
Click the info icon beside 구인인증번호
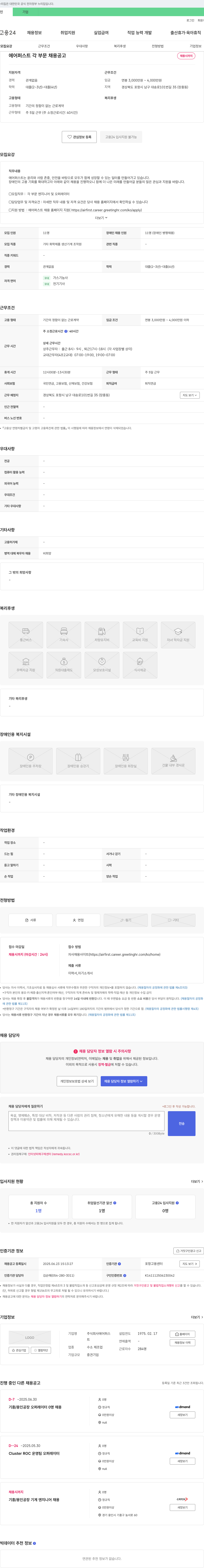(x=125, y=1275)
